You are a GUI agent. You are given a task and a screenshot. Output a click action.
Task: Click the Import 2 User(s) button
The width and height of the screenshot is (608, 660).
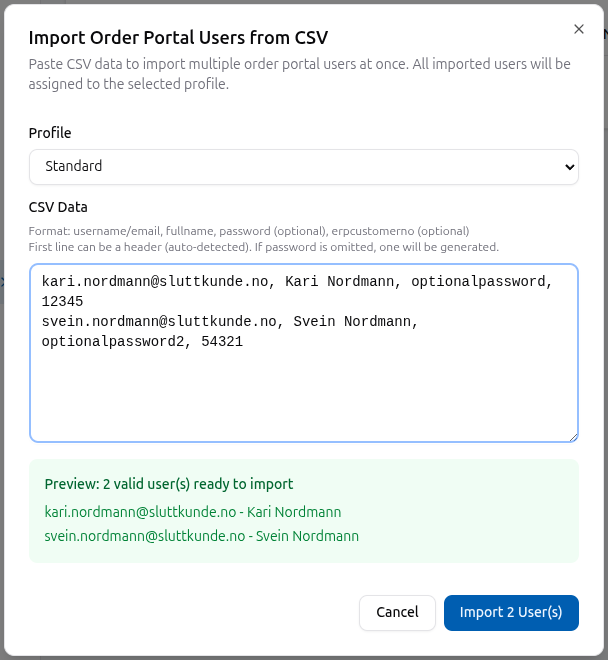511,612
